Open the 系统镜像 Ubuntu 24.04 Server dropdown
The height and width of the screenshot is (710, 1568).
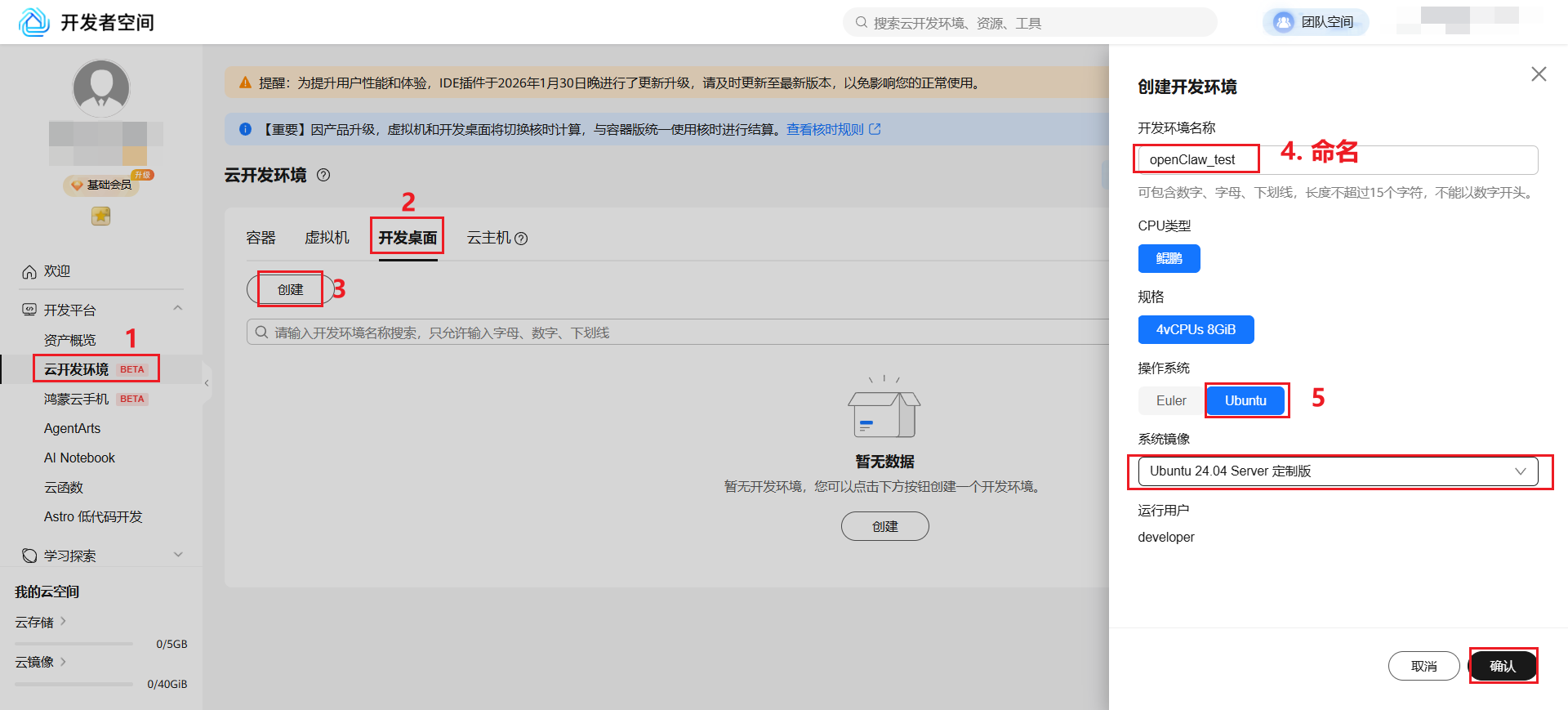pos(1338,471)
